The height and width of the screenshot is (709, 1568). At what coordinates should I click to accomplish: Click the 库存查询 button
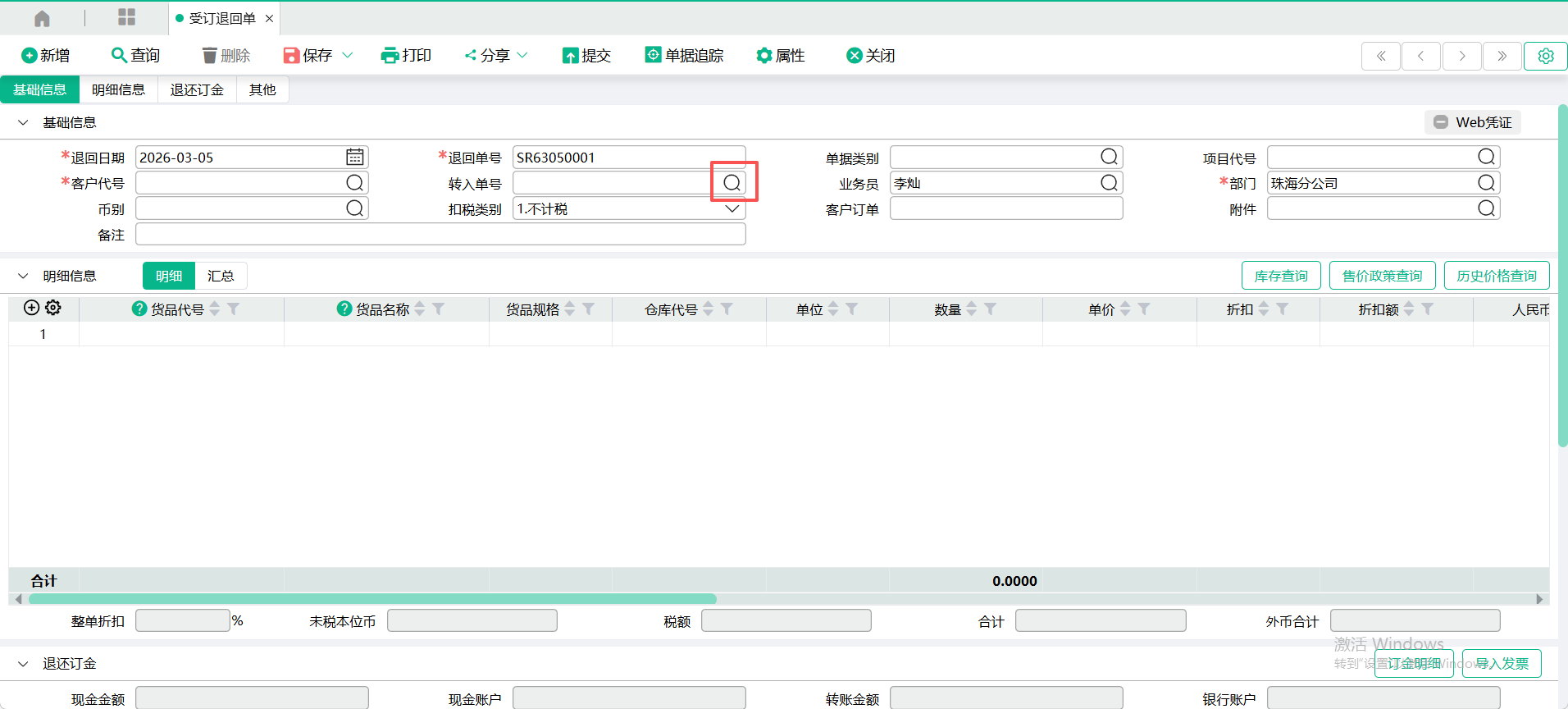(1280, 277)
